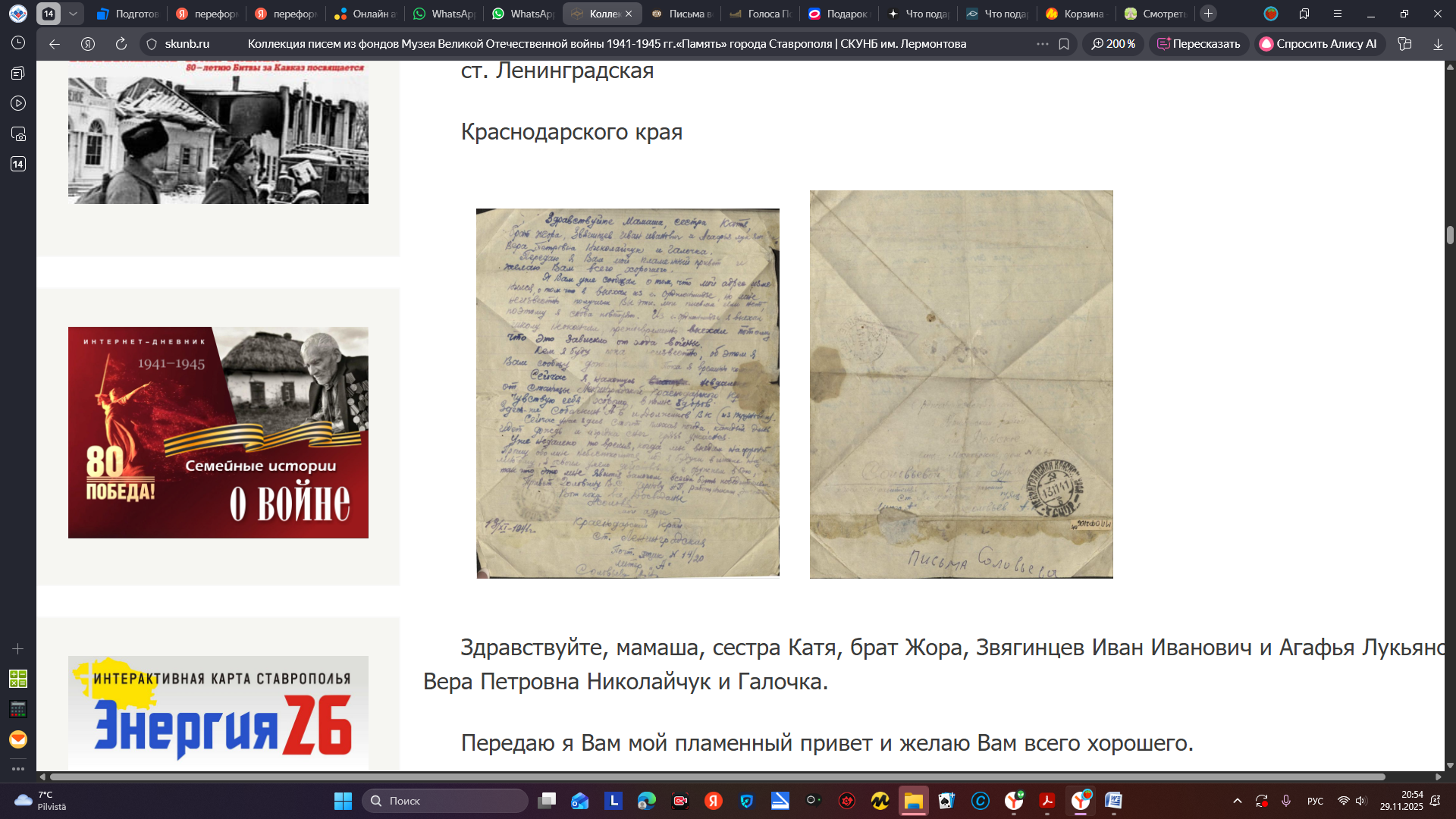Open browser history in the sidebar
Viewport: 1456px width, 819px height.
[x=18, y=43]
